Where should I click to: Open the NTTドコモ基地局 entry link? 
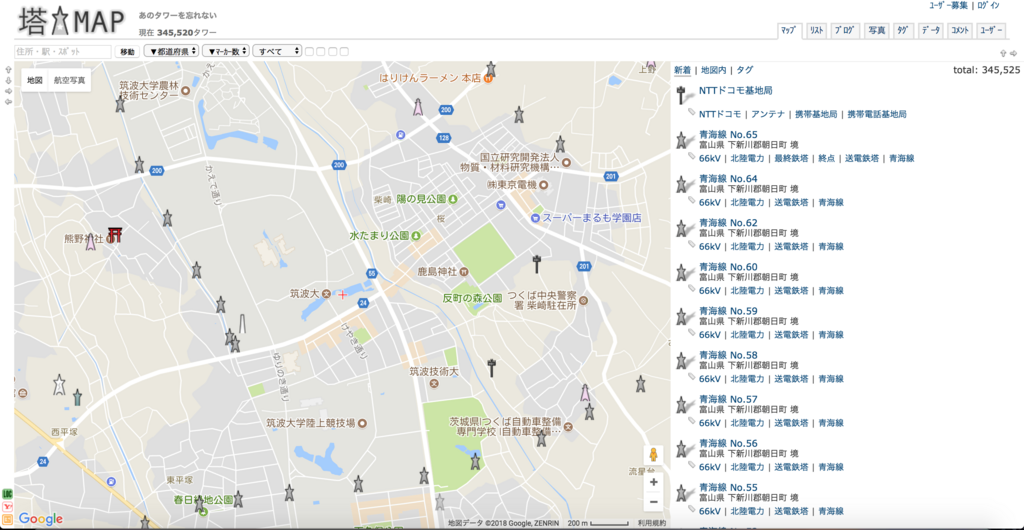tap(735, 90)
